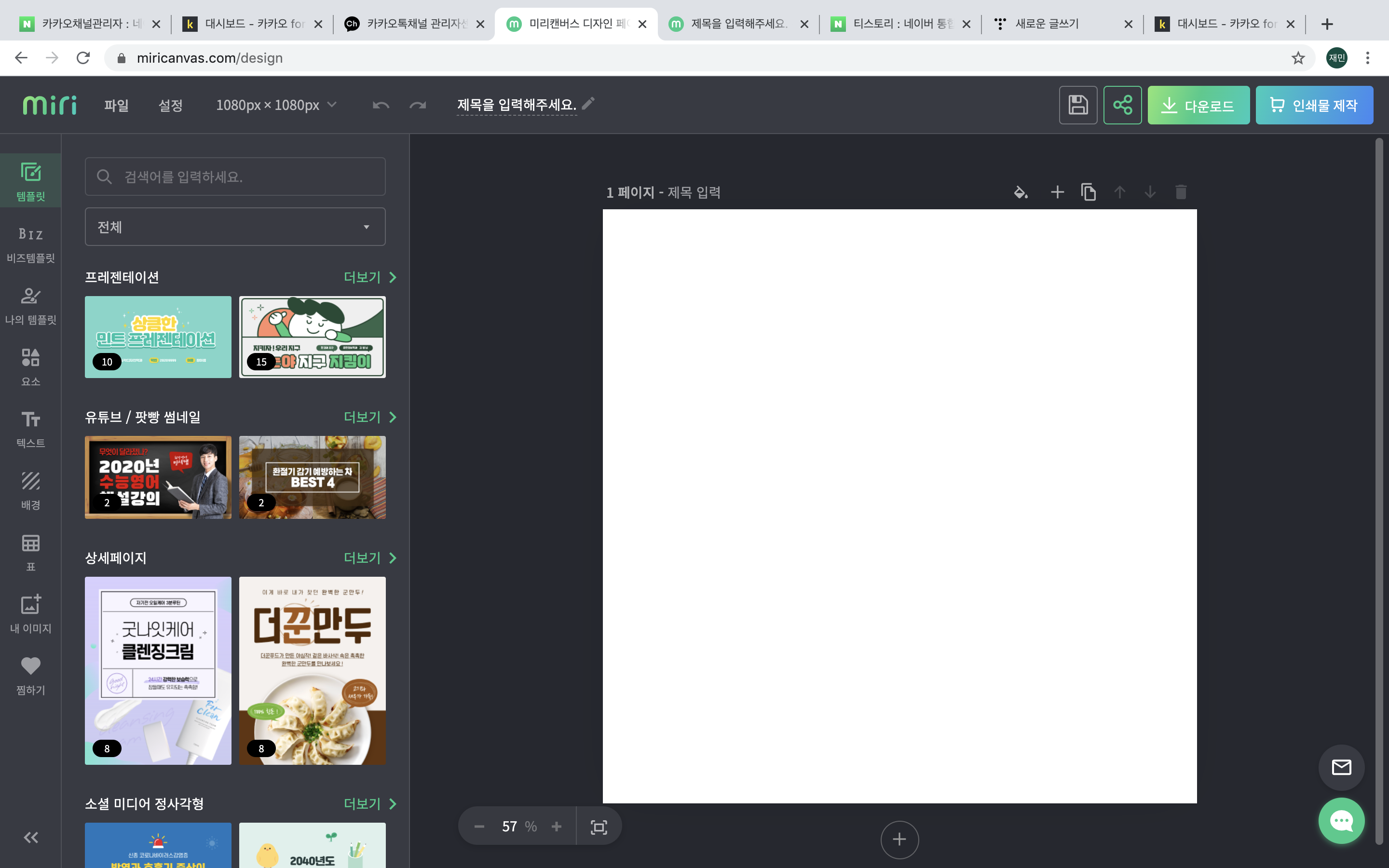The height and width of the screenshot is (868, 1389).
Task: Collapse the sidebar with the double chevron
Action: point(30,838)
